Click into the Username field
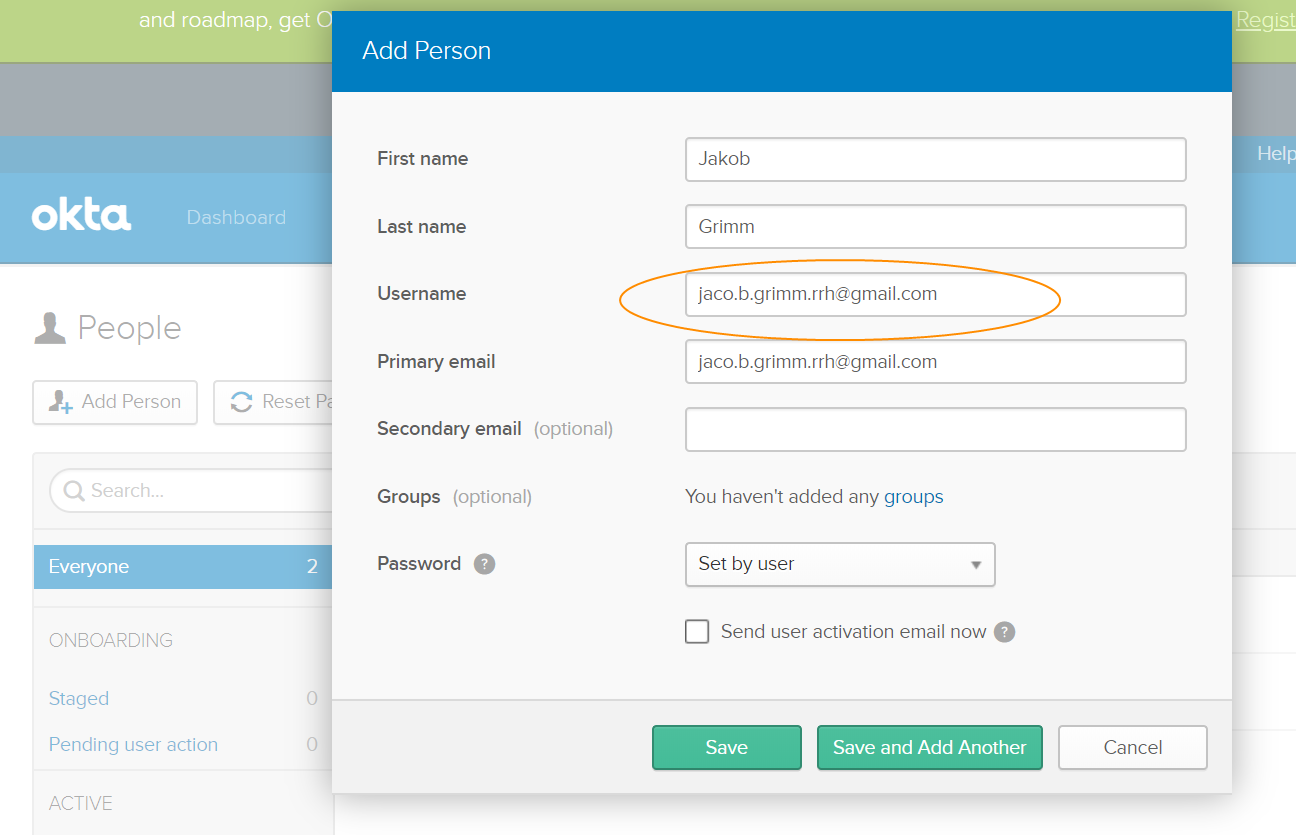Screen dimensions: 1296x835 tap(936, 294)
